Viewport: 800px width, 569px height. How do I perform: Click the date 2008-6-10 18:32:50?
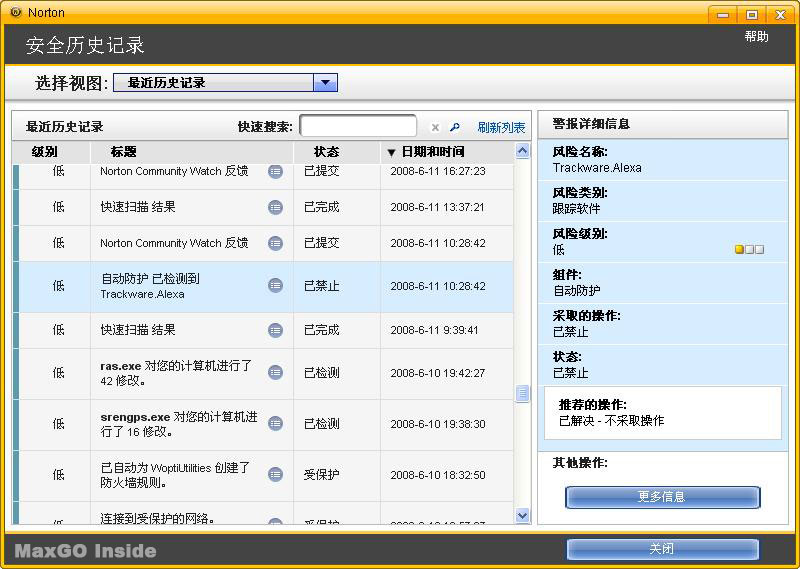pos(438,475)
